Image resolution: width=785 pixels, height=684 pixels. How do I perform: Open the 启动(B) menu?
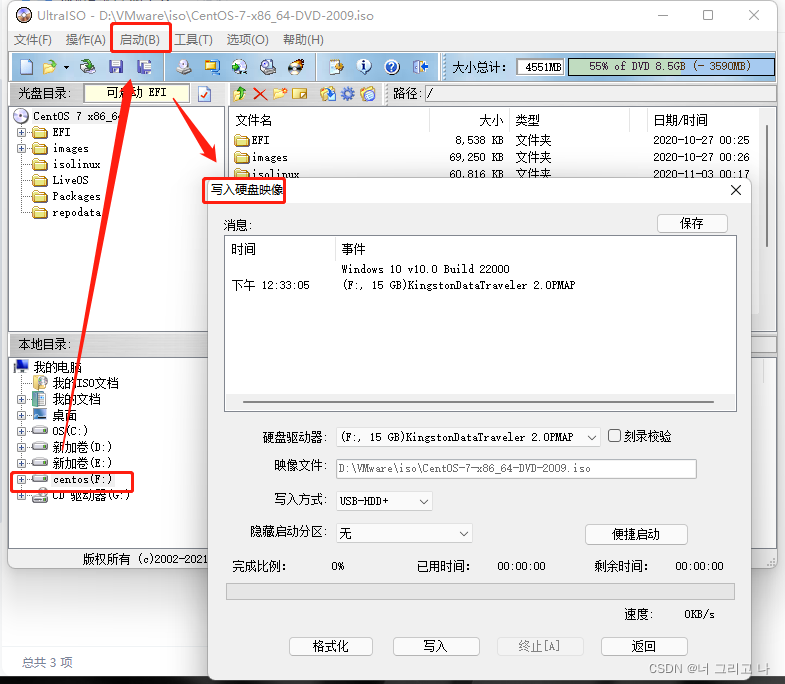pyautogui.click(x=140, y=40)
